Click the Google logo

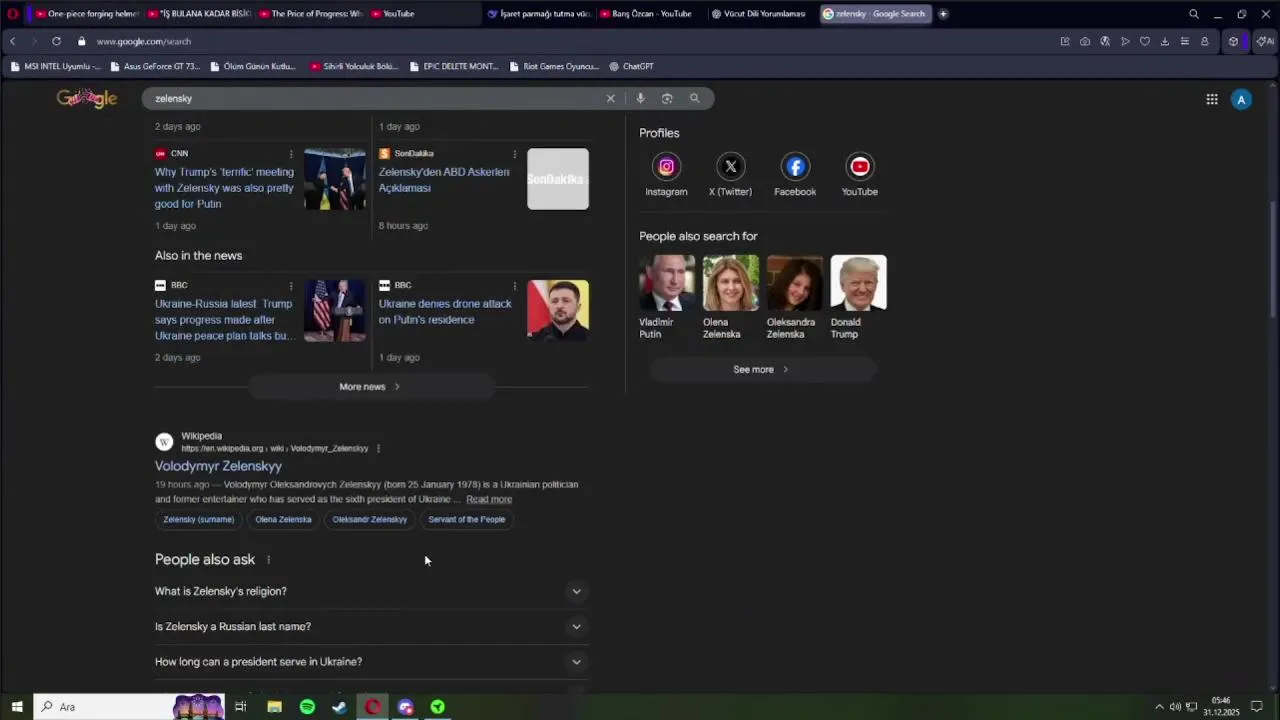pyautogui.click(x=87, y=98)
